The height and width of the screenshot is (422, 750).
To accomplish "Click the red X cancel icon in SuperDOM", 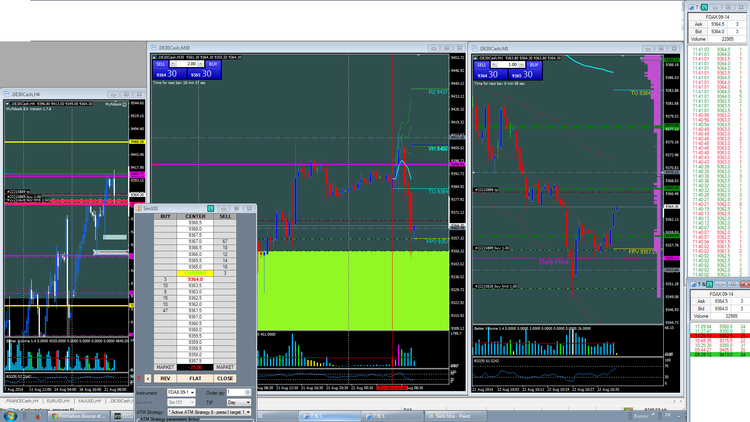I will (x=140, y=379).
